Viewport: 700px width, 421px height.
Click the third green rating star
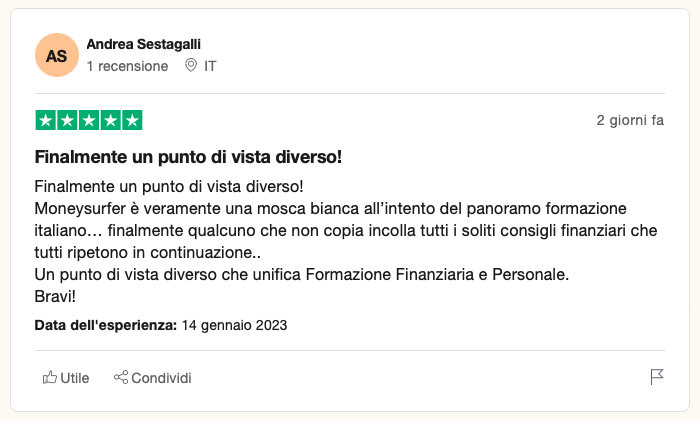click(x=89, y=120)
